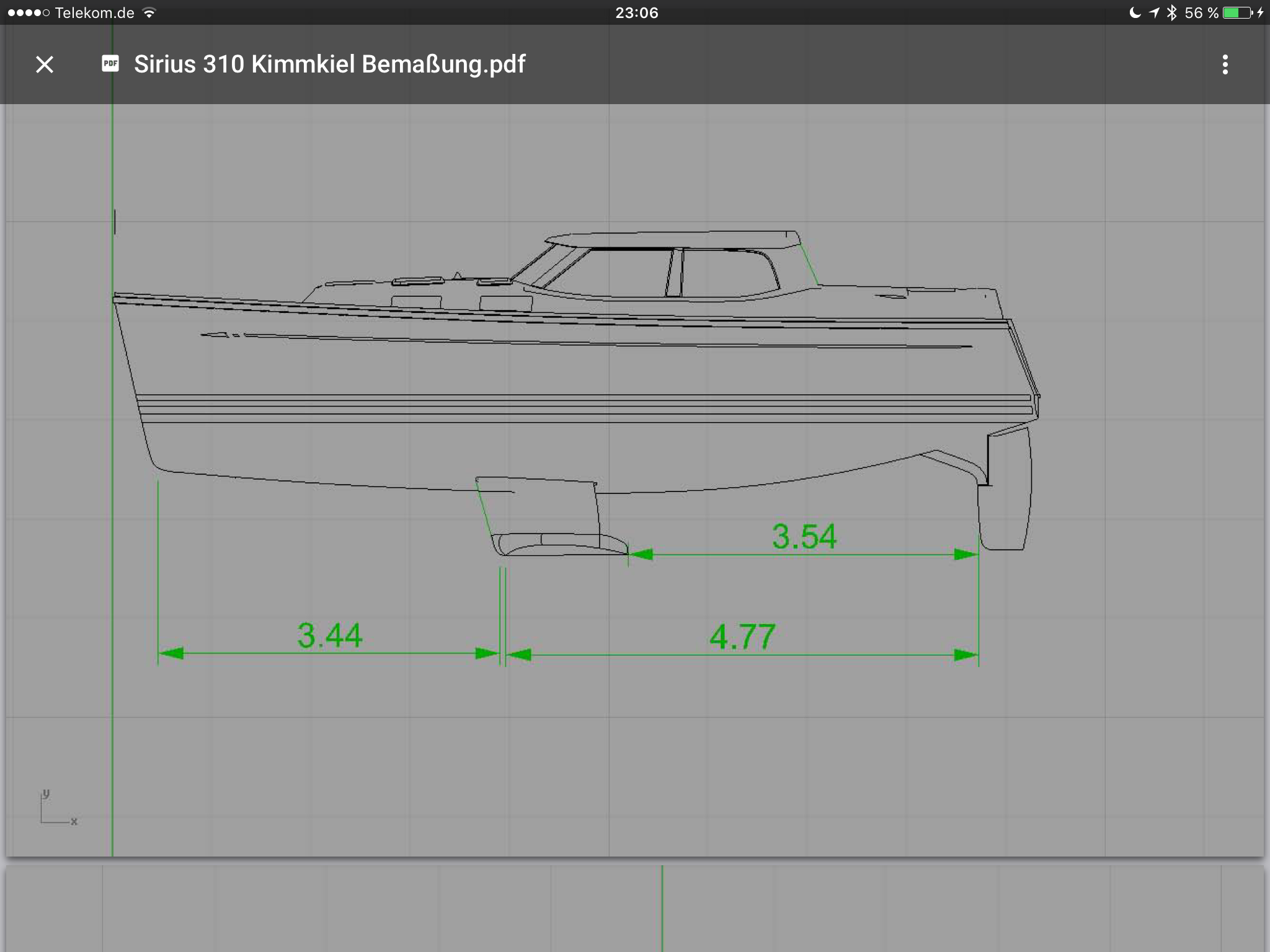The width and height of the screenshot is (1270, 952).
Task: Tap the Bluetooth status icon
Action: (1171, 12)
